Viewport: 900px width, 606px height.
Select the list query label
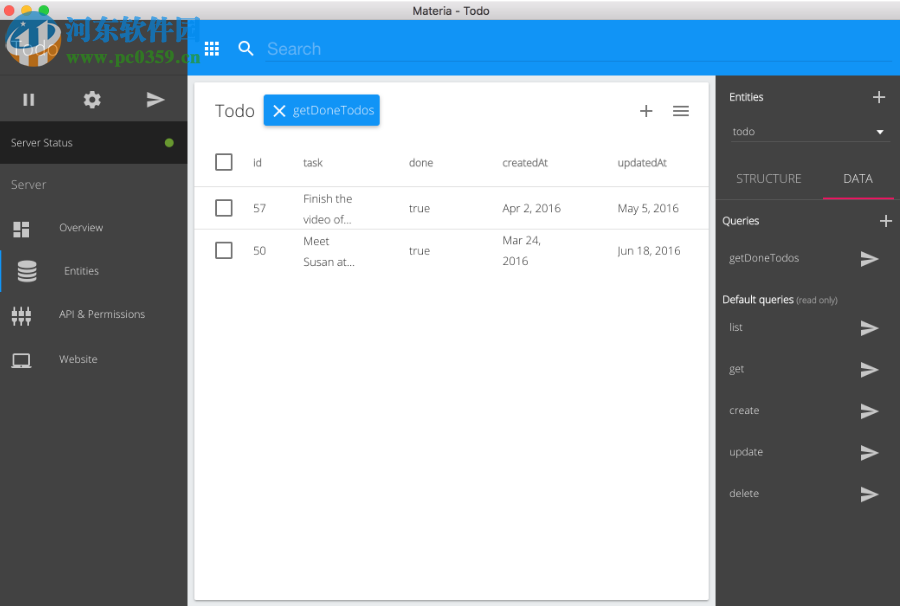click(x=736, y=327)
